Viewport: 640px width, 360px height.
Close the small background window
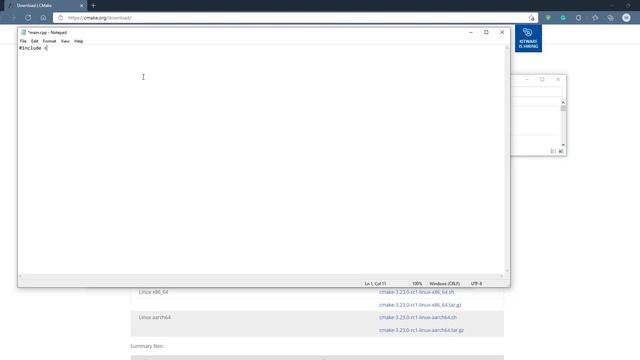558,79
